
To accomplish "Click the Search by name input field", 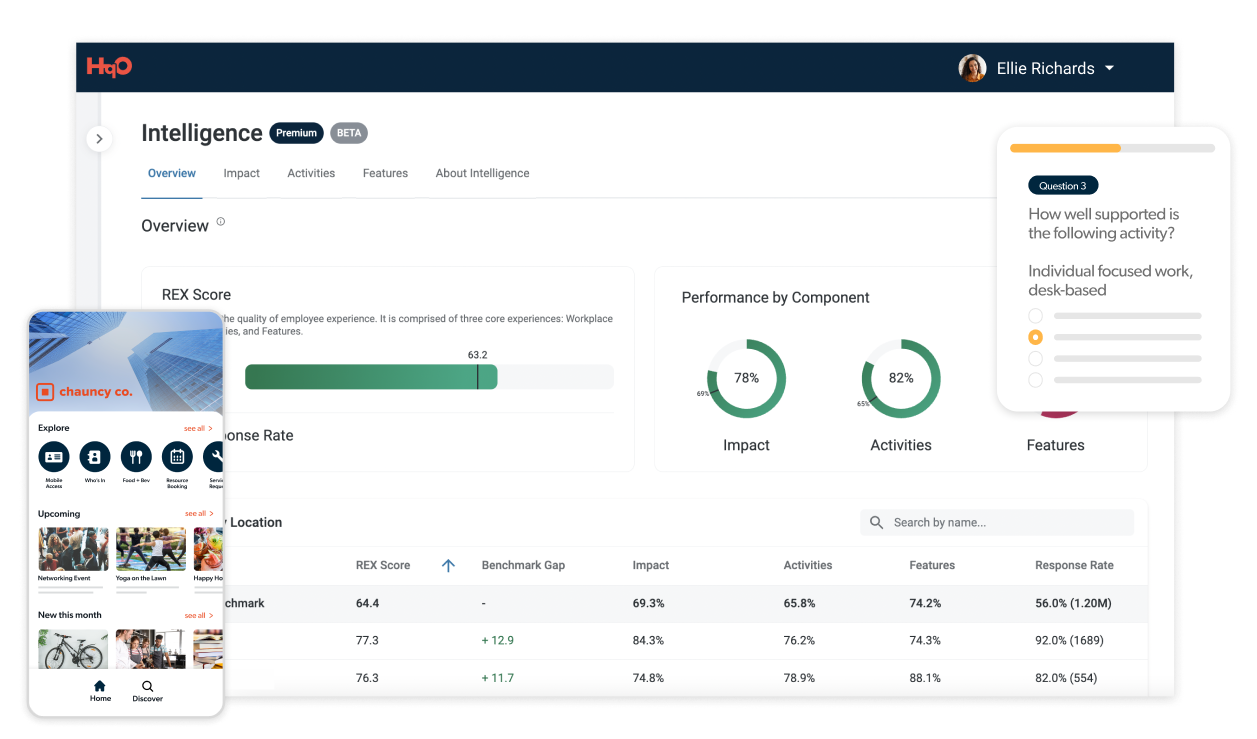I will click(996, 522).
